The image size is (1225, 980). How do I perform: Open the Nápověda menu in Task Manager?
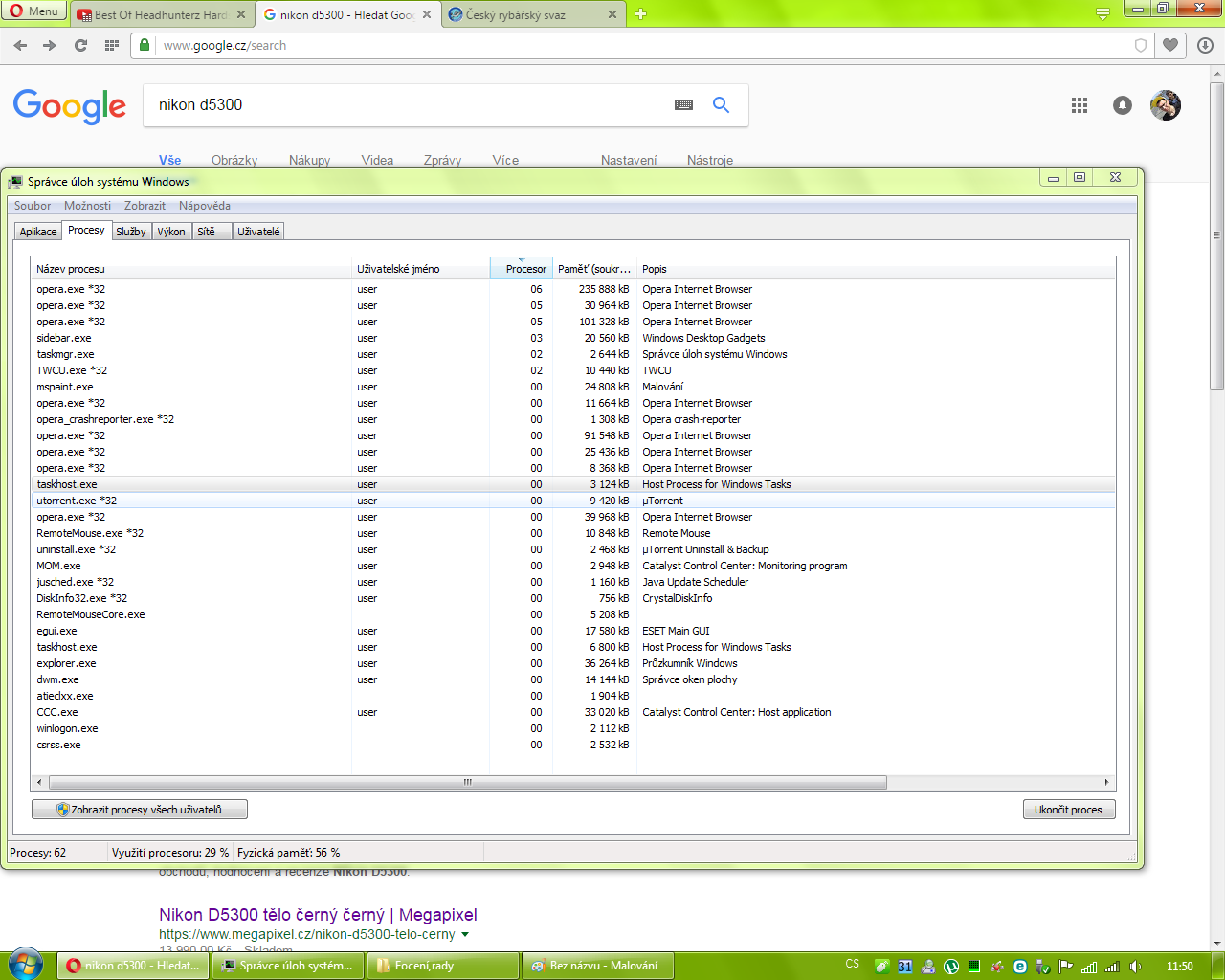[205, 206]
